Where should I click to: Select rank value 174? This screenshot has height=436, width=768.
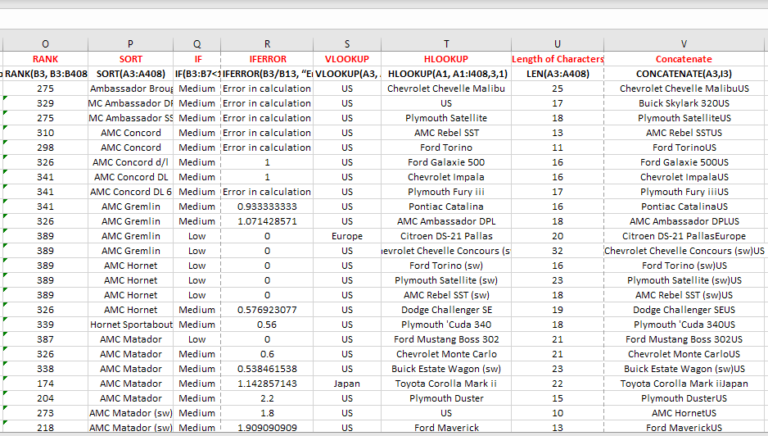click(x=46, y=384)
